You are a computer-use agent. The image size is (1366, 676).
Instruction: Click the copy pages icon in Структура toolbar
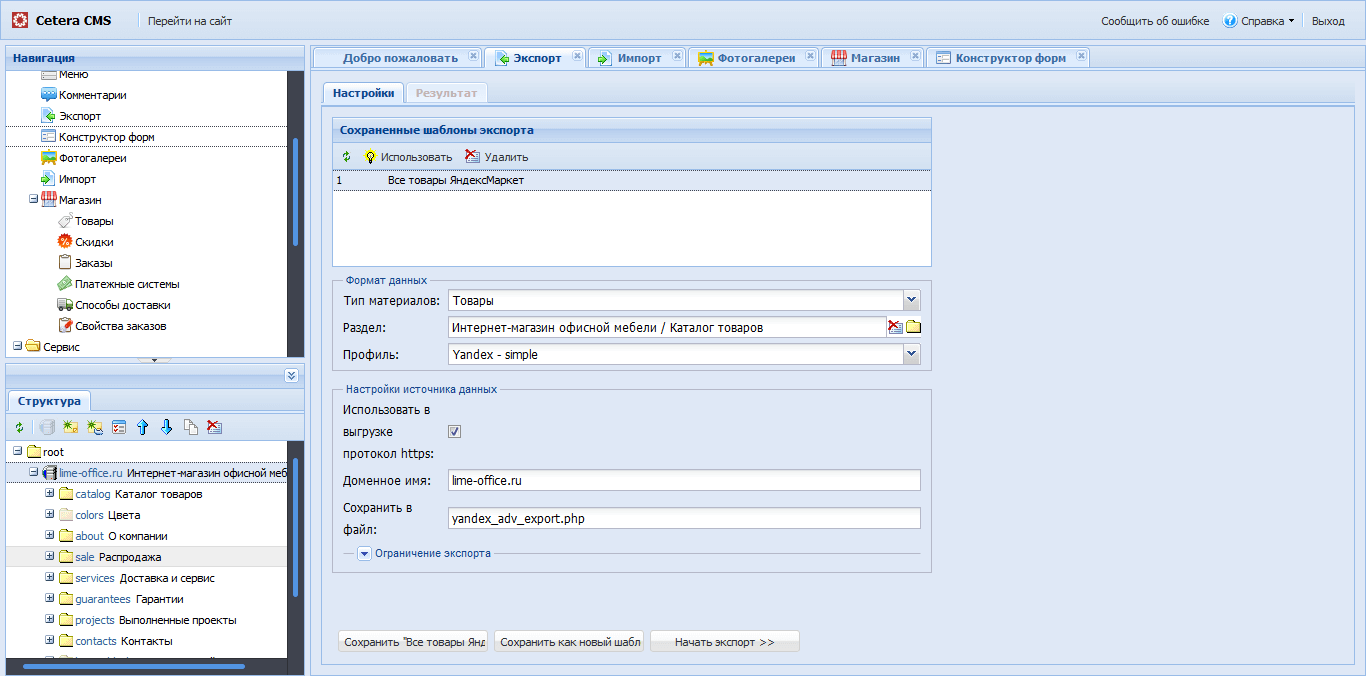191,427
